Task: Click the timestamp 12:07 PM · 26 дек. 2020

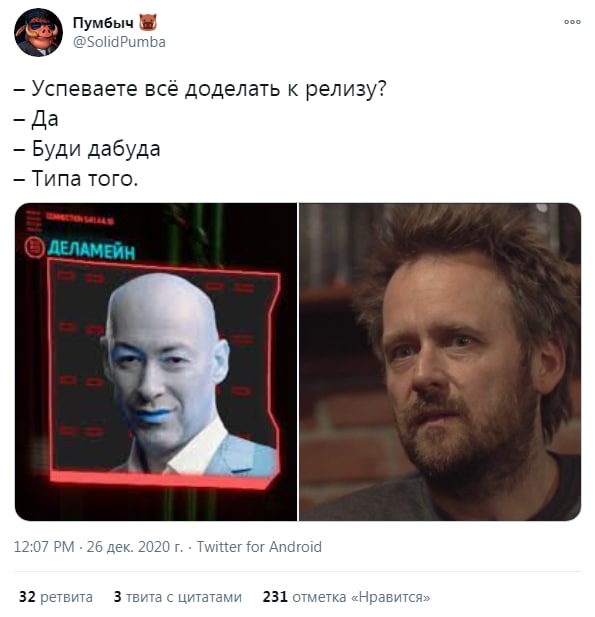Action: [98, 547]
